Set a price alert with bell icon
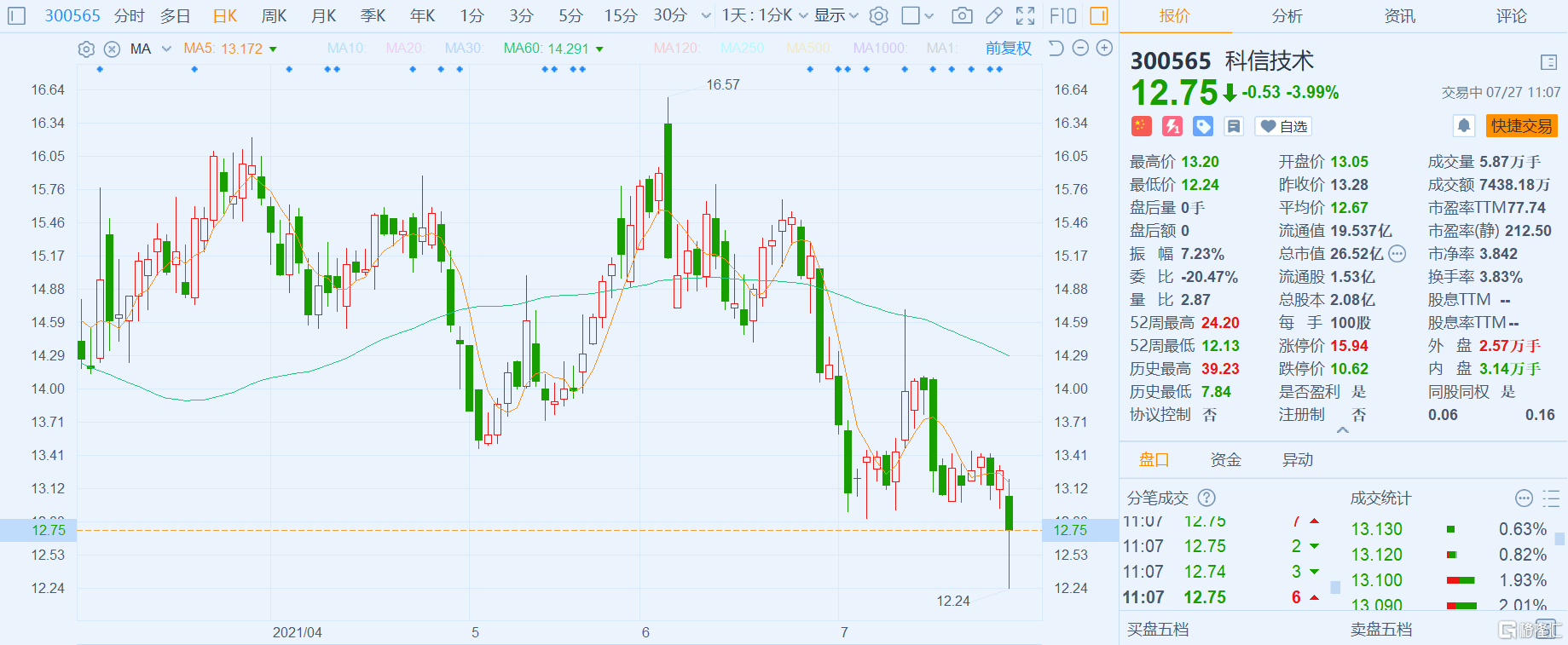The height and width of the screenshot is (645, 1568). pyautogui.click(x=1464, y=126)
